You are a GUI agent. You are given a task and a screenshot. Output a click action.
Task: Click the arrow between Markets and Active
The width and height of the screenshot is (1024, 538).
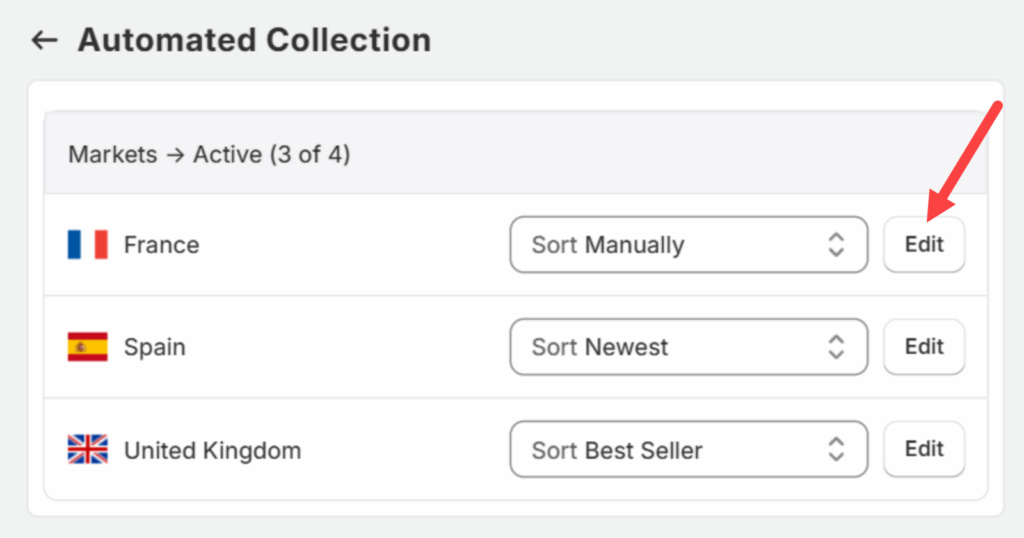click(x=175, y=156)
